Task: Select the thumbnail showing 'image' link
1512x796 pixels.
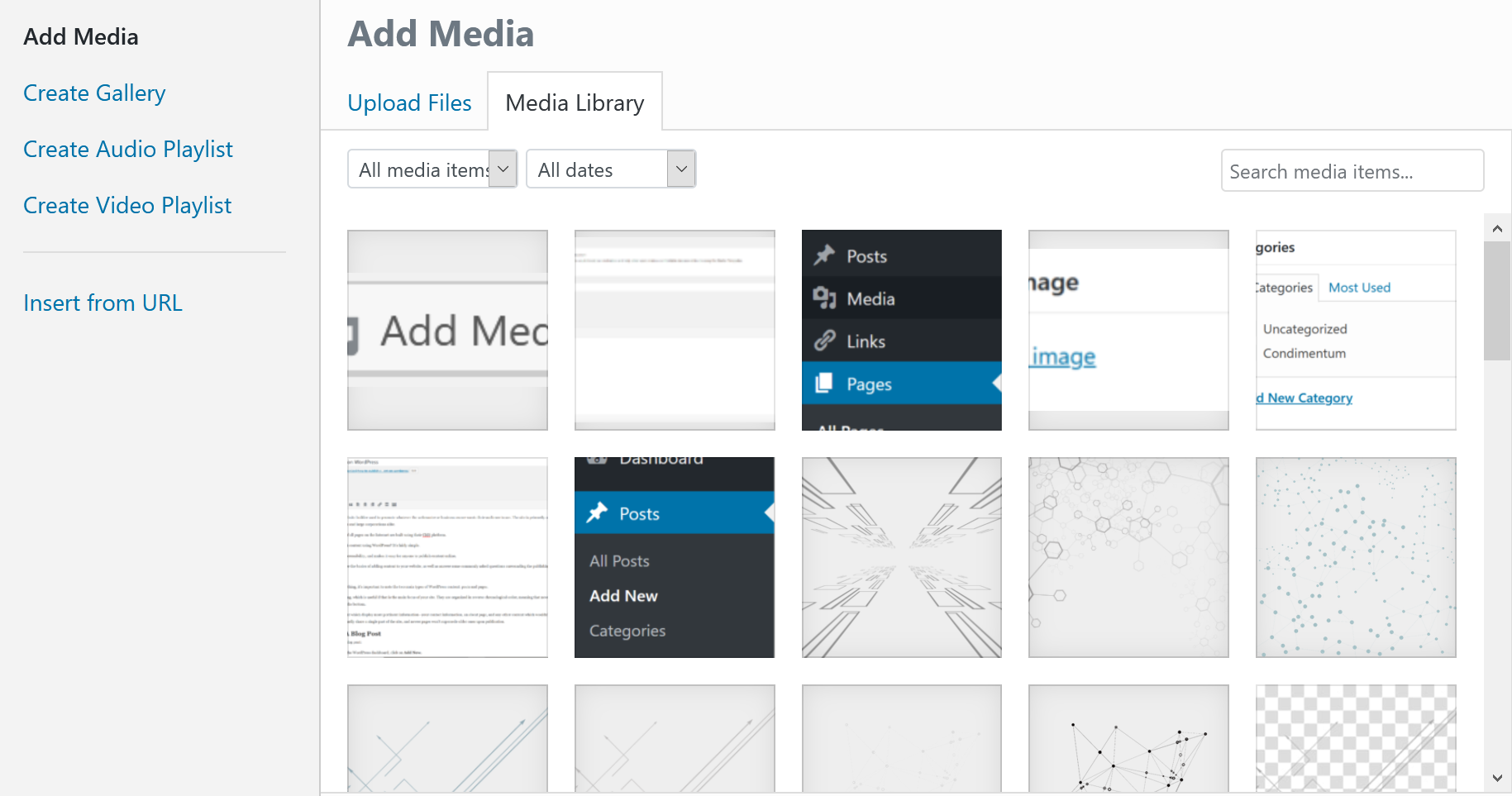Action: [x=1128, y=330]
